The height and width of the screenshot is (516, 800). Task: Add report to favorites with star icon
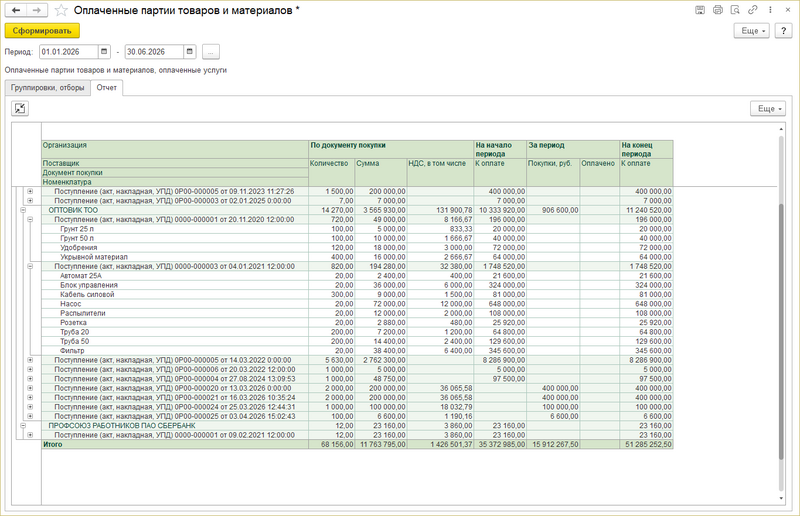click(61, 10)
